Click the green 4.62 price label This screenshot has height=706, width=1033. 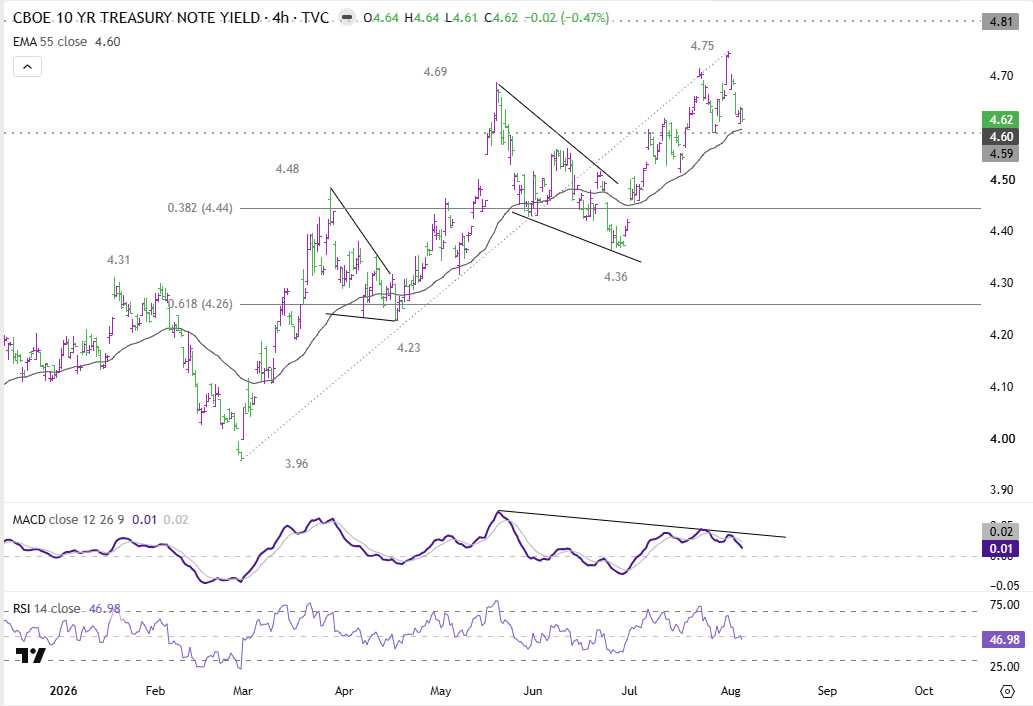(x=1001, y=120)
